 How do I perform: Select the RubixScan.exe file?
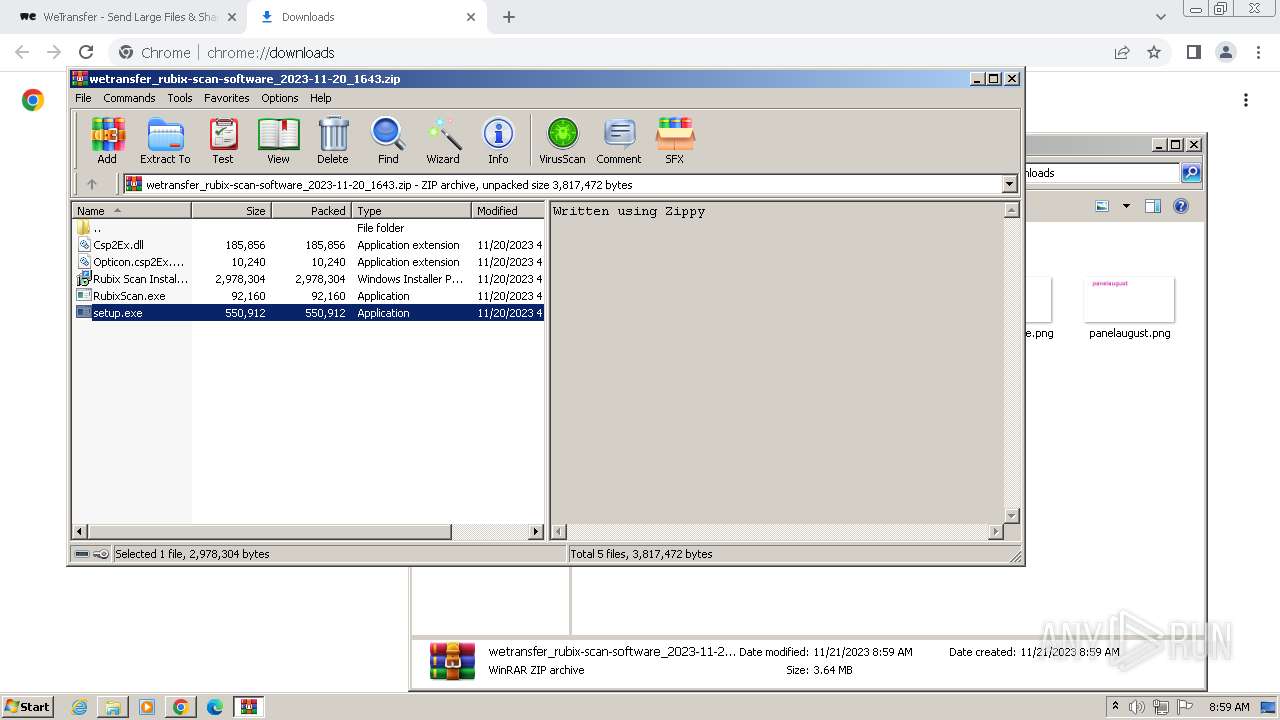pos(309,296)
